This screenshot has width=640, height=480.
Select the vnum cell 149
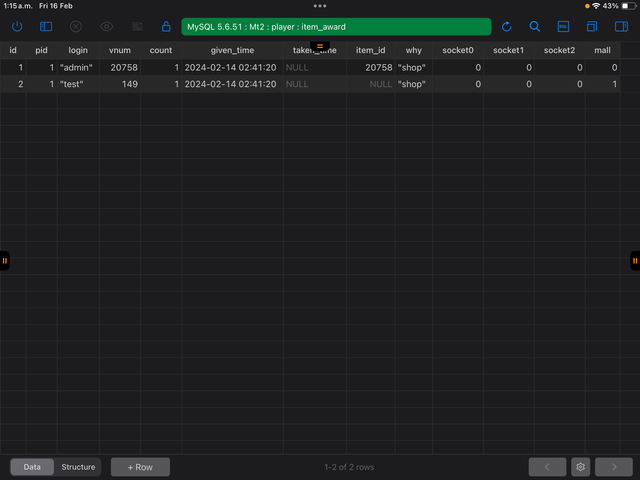click(x=120, y=84)
